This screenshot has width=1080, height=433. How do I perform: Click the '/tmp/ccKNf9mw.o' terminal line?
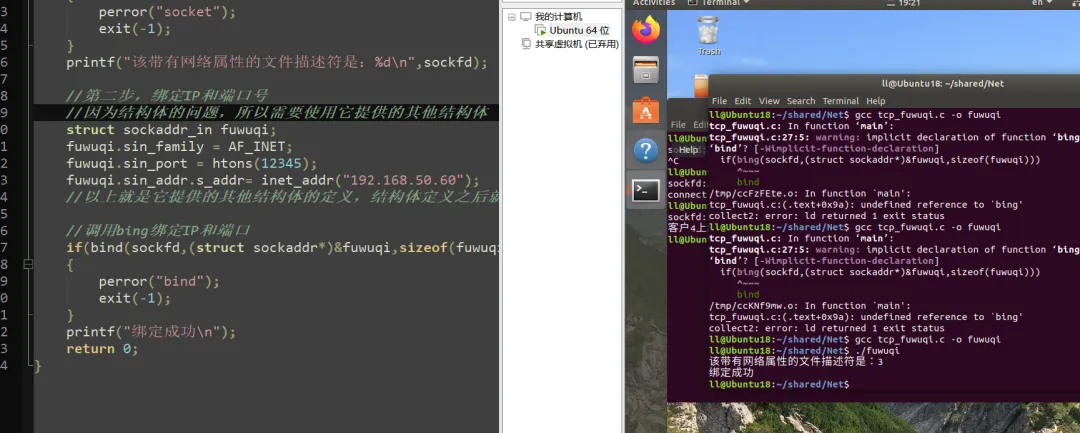click(809, 306)
